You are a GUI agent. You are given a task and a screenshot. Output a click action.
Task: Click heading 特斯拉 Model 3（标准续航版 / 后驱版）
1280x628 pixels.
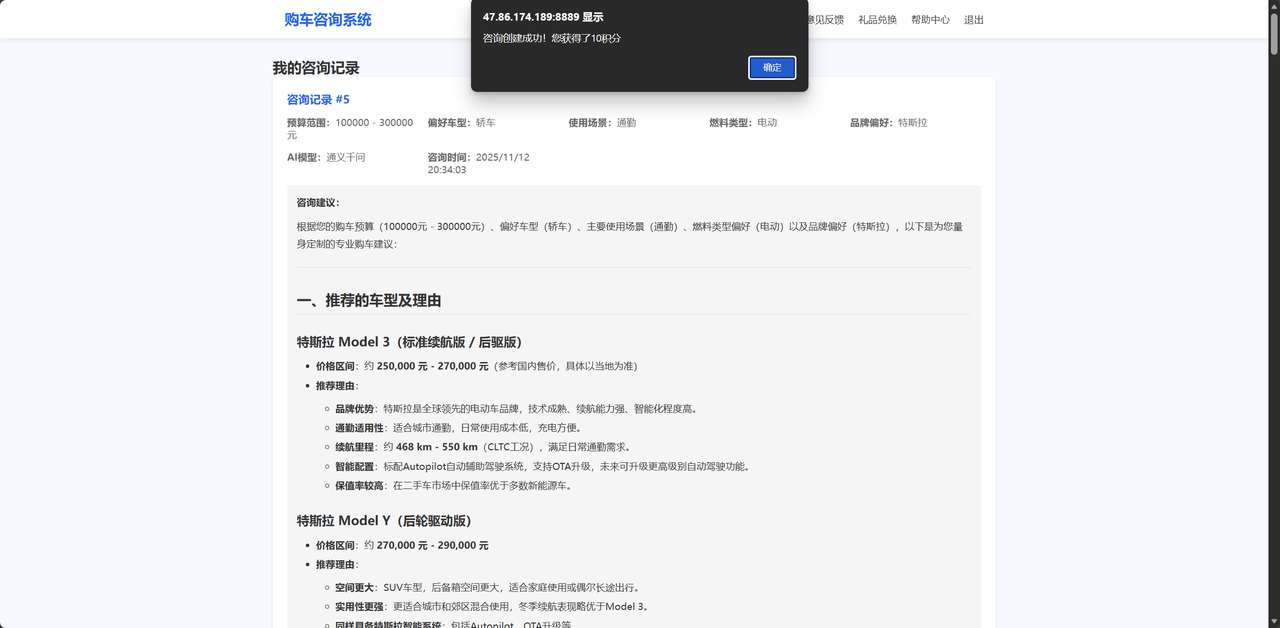tap(409, 341)
